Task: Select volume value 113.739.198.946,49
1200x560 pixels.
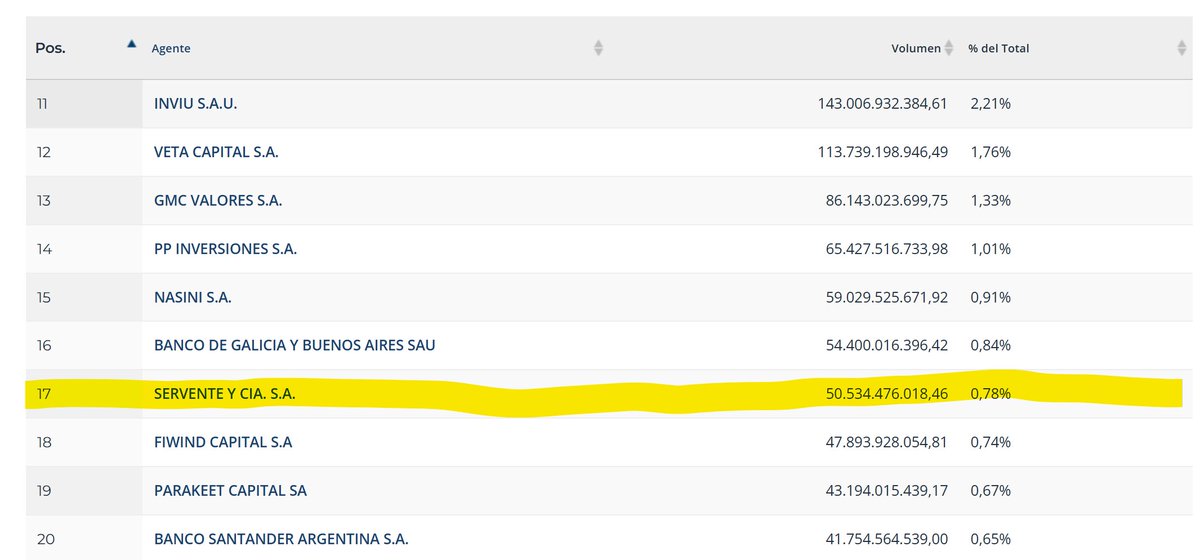Action: coord(882,152)
